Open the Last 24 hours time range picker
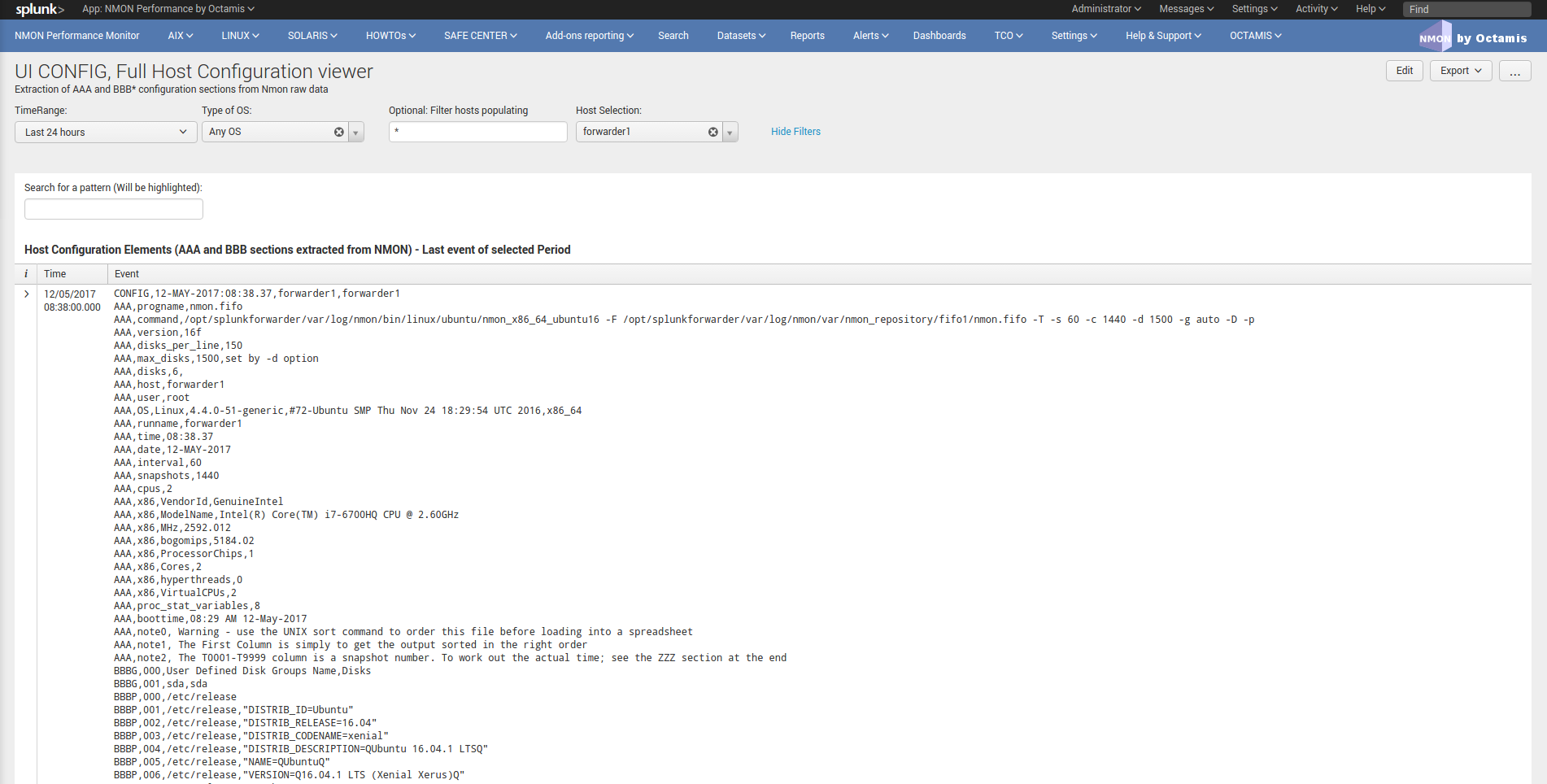 106,133
